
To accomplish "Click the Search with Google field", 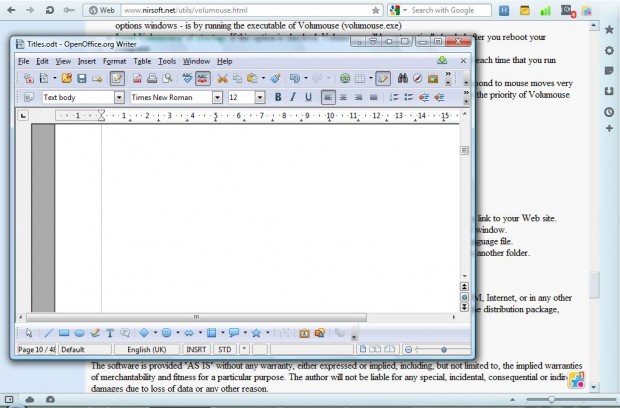I will pos(442,10).
